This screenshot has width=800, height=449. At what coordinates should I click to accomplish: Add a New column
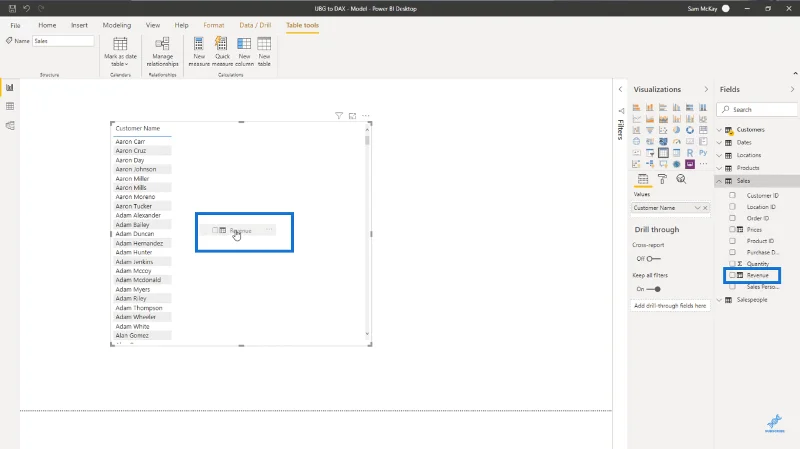(x=244, y=52)
